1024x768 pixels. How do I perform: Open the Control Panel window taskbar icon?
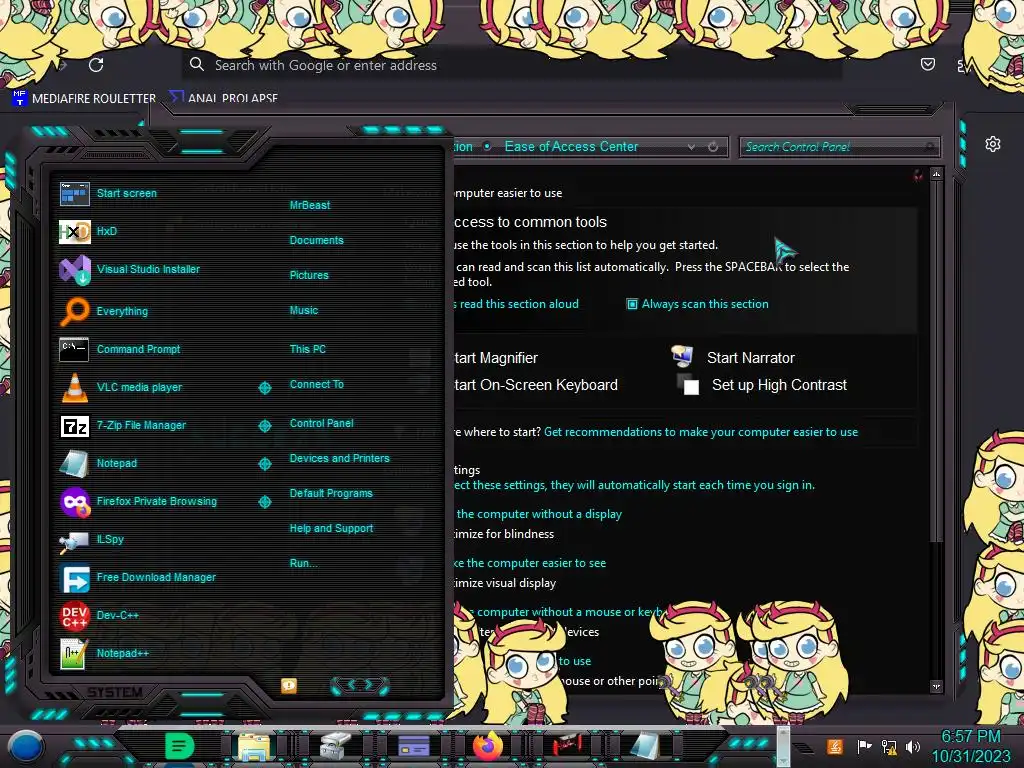tap(413, 746)
